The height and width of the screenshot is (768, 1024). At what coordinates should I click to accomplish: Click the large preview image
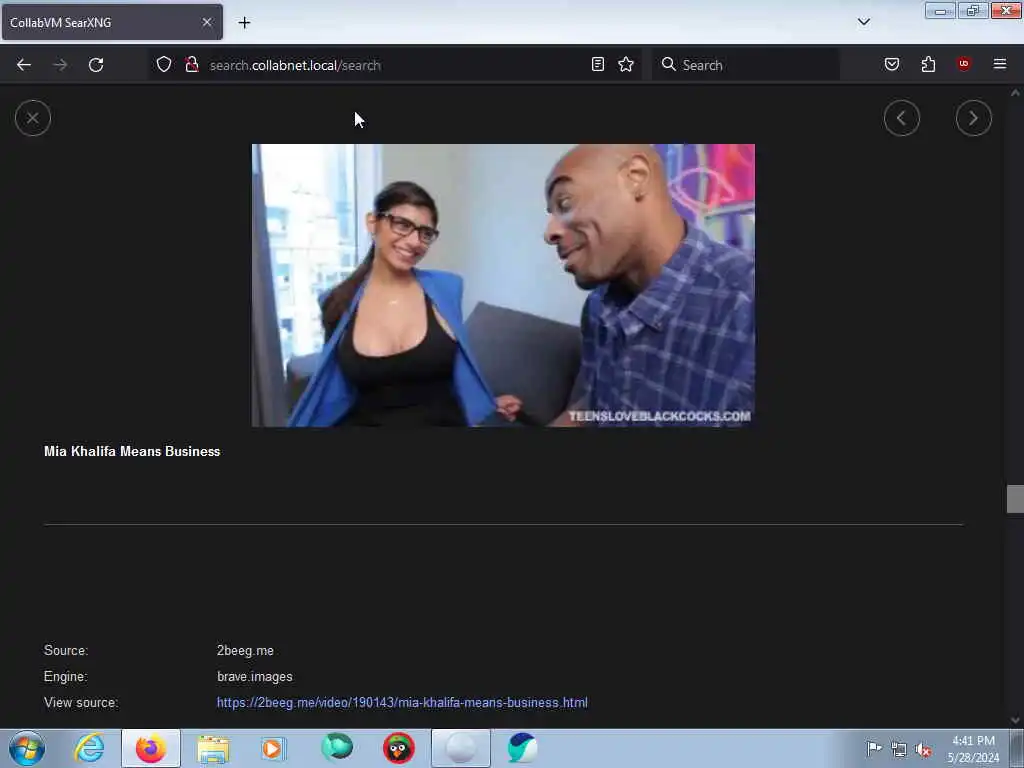(x=503, y=285)
